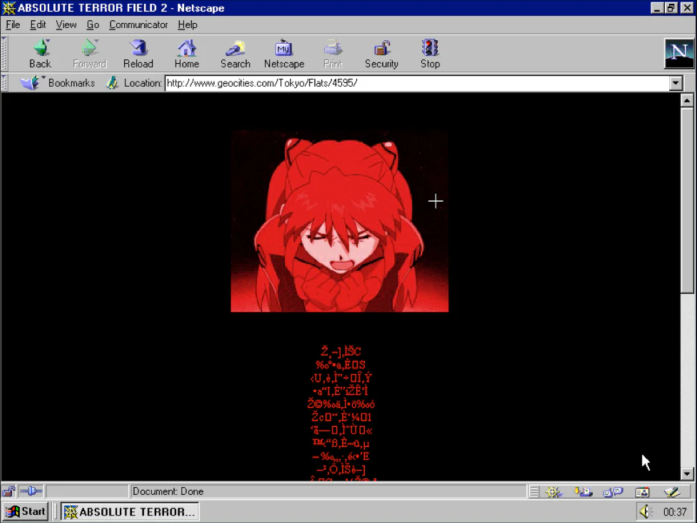Click the Netscape N logo
697x523 pixels.
tap(678, 53)
